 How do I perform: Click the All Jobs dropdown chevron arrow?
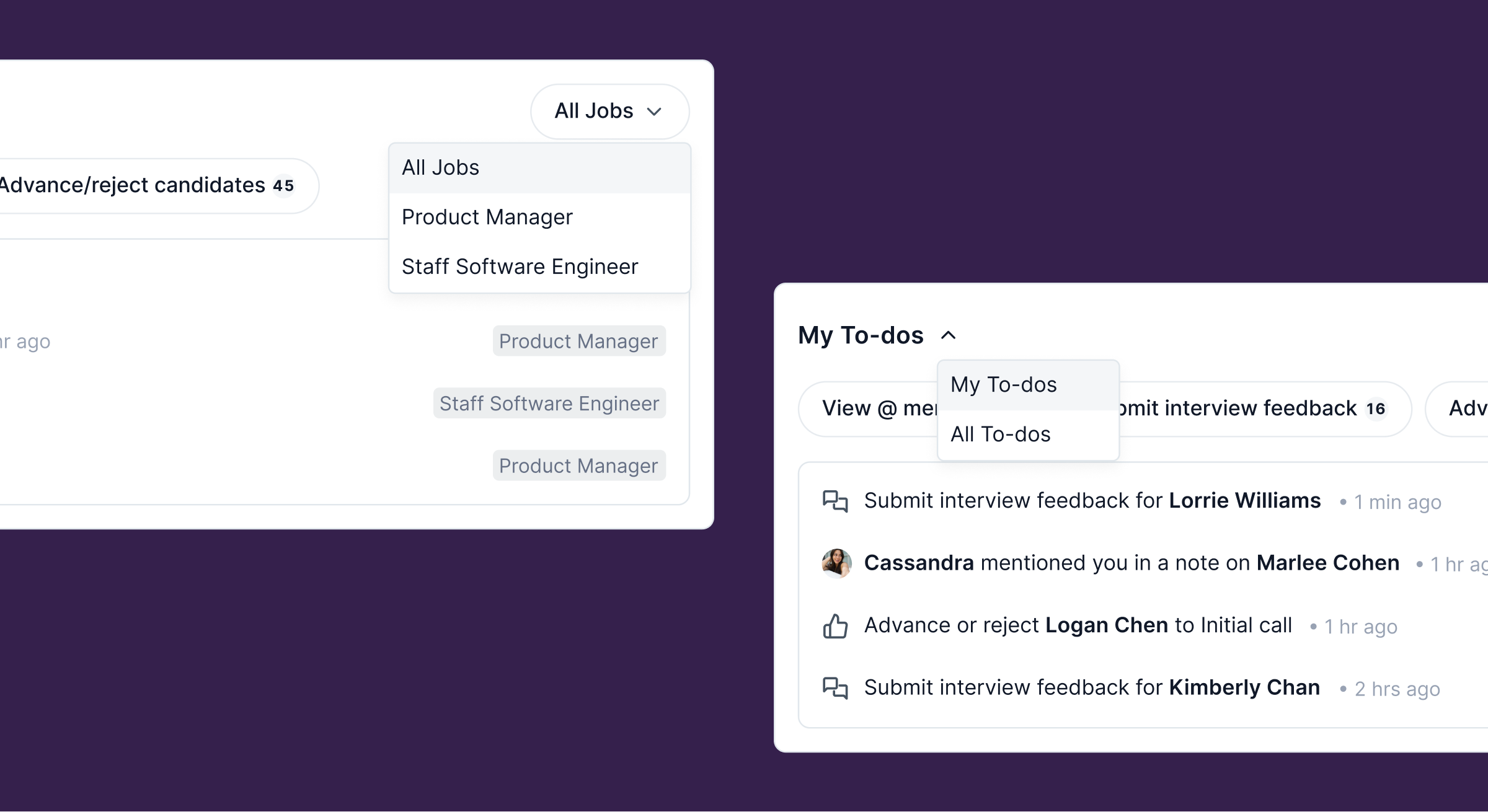[654, 112]
